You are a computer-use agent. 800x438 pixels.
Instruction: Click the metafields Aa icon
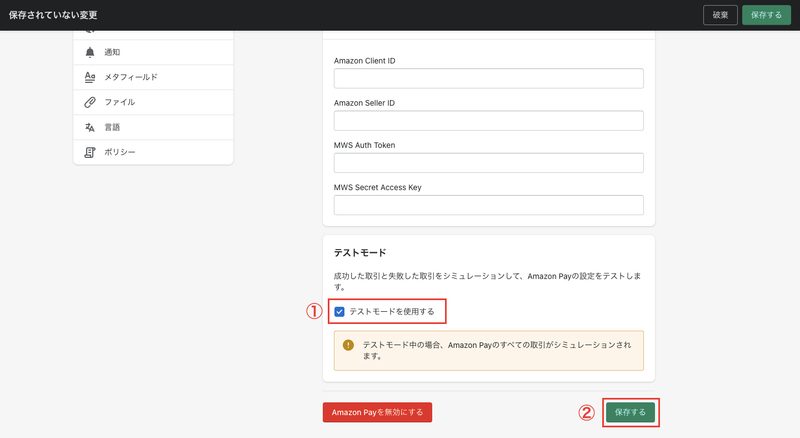90,77
